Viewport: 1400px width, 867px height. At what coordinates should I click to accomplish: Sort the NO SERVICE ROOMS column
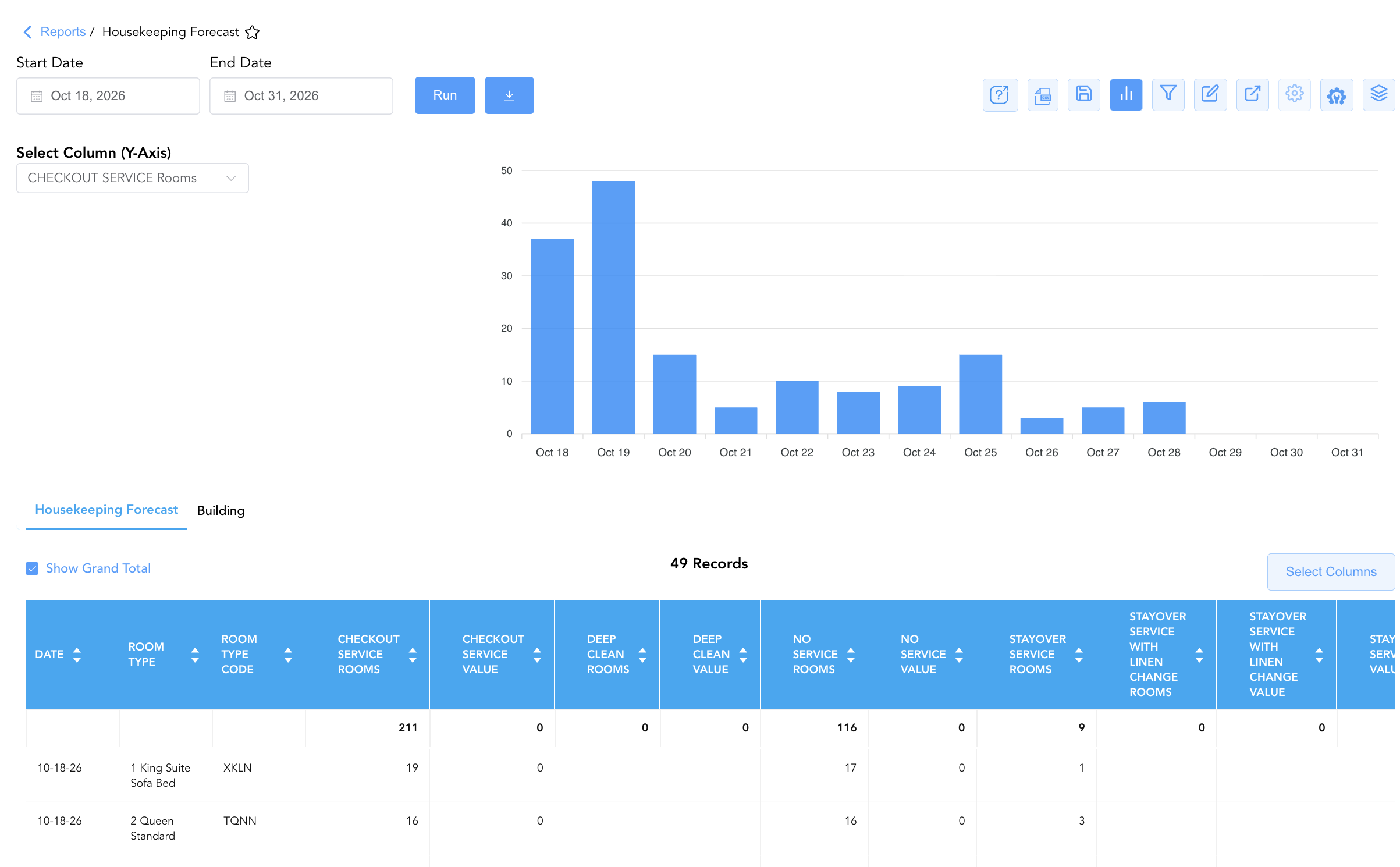pos(851,655)
